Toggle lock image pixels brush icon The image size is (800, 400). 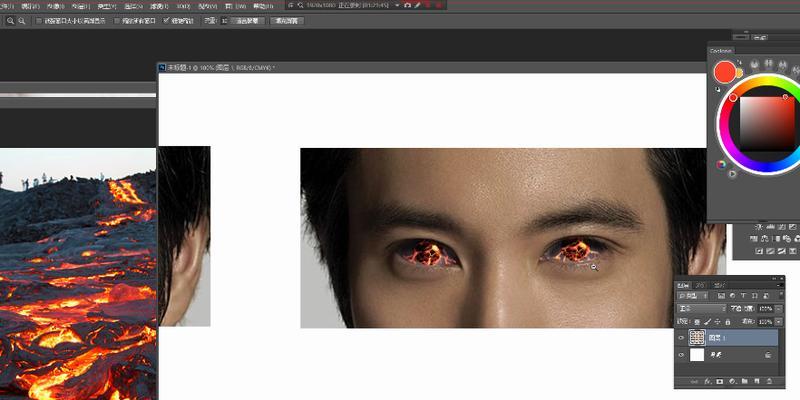(708, 322)
